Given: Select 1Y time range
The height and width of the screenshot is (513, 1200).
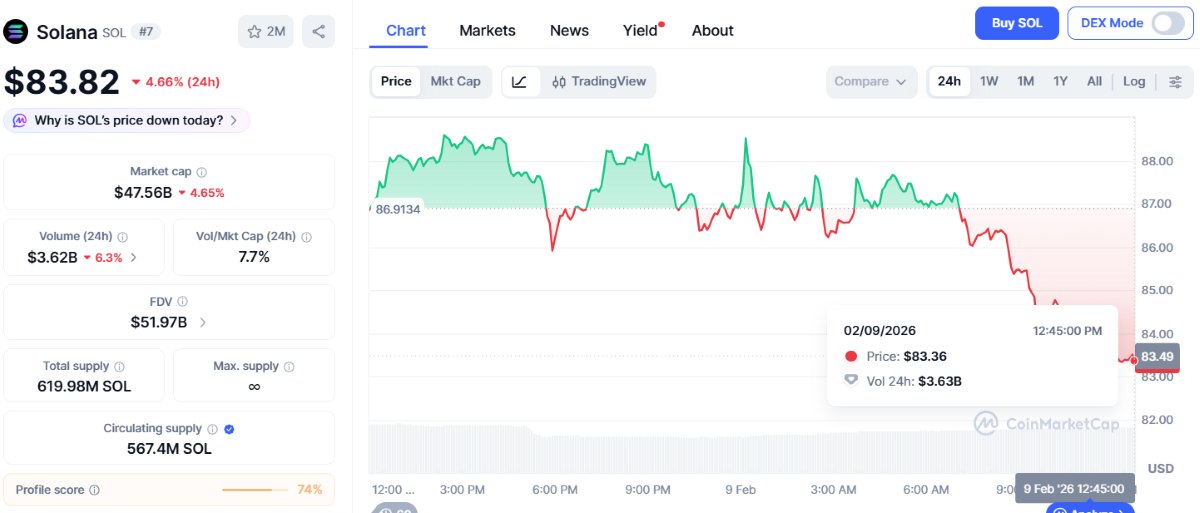Looking at the screenshot, I should (1060, 82).
